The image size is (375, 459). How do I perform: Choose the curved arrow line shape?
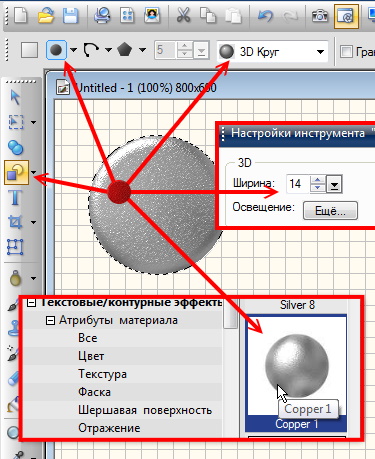[x=91, y=50]
